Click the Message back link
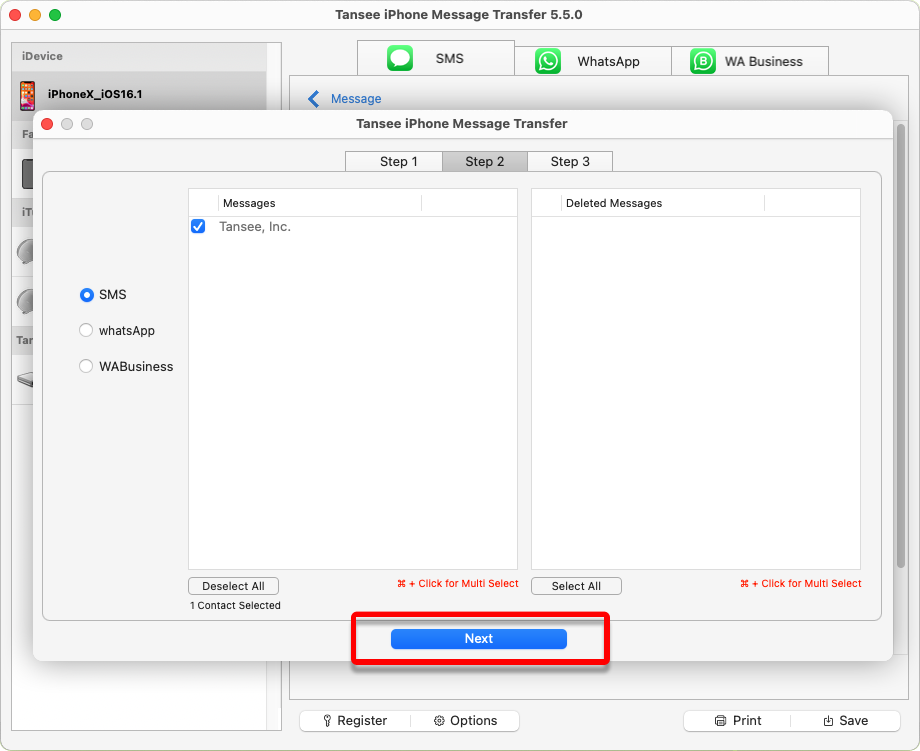The height and width of the screenshot is (751, 920). click(356, 99)
